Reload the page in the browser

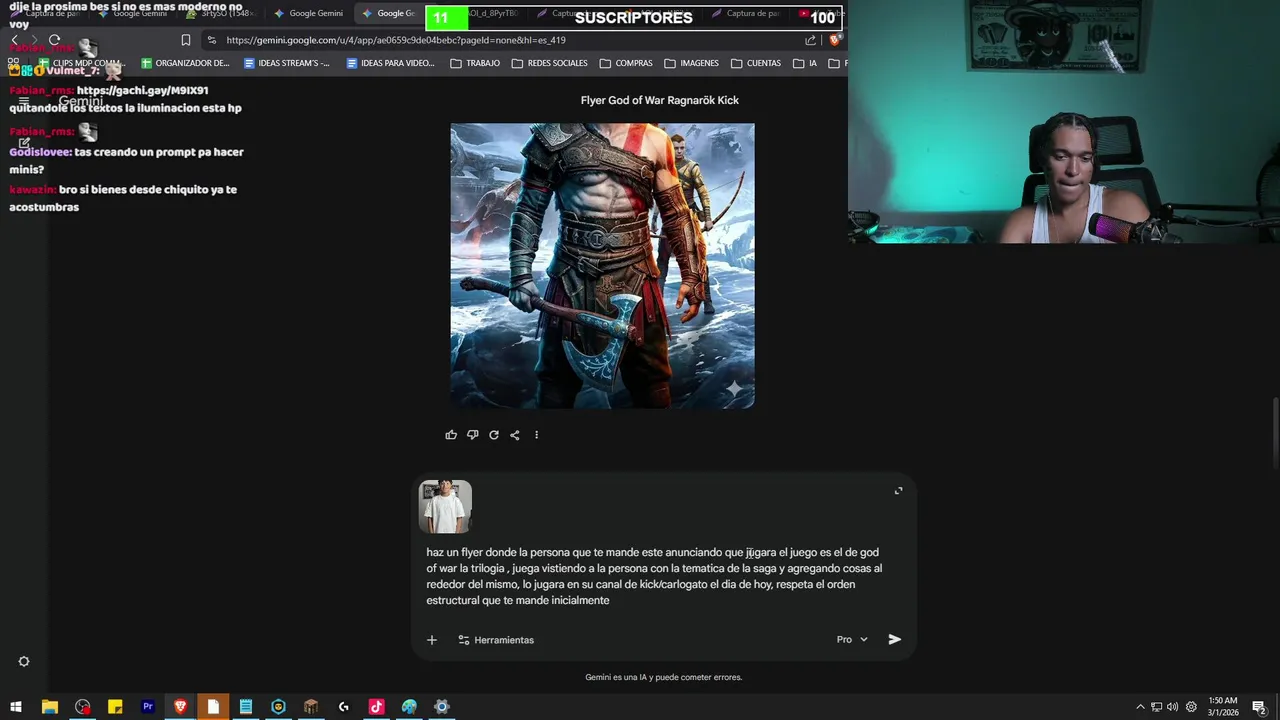(x=54, y=40)
